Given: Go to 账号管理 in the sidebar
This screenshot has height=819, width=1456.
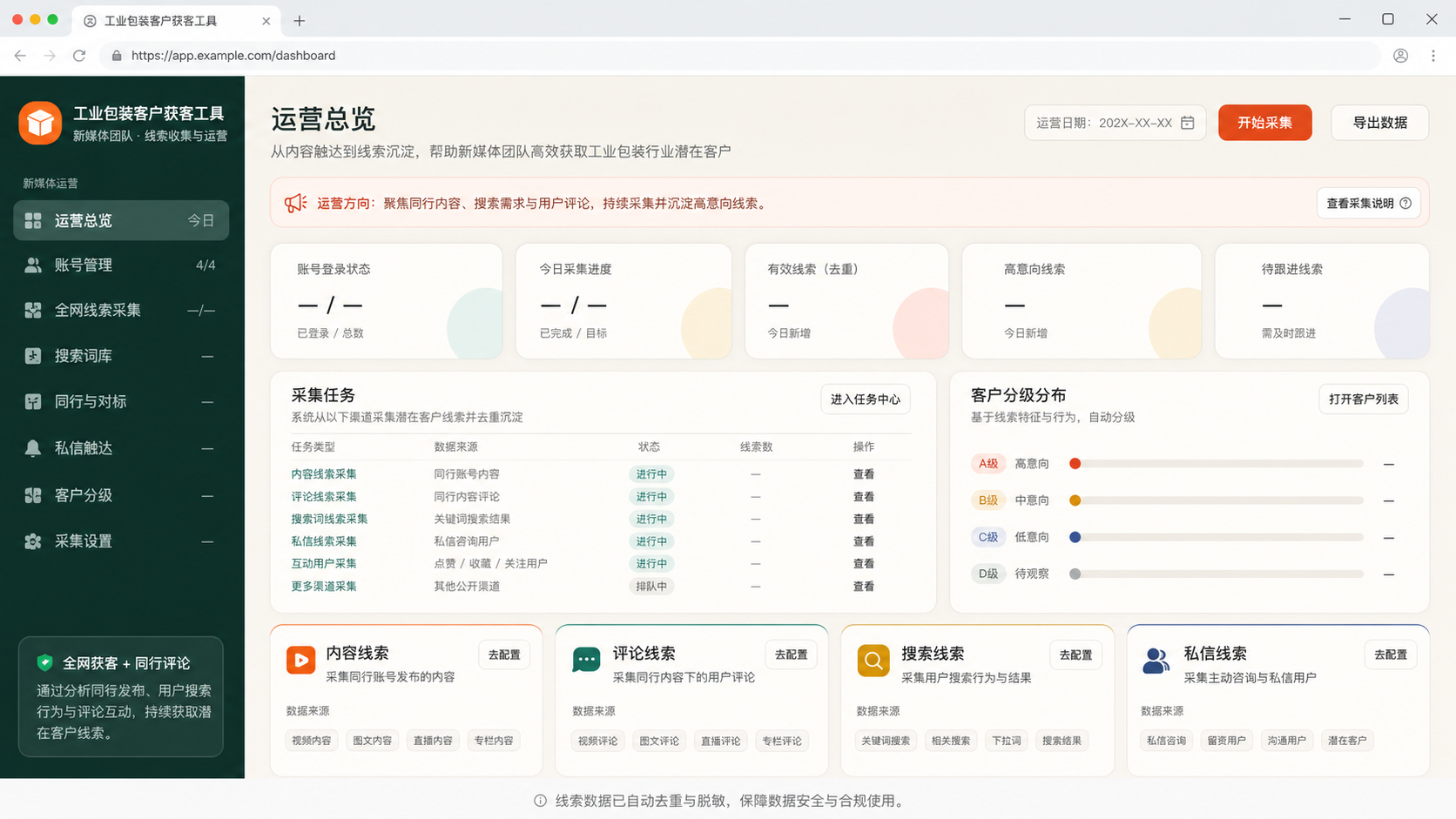Looking at the screenshot, I should point(121,265).
